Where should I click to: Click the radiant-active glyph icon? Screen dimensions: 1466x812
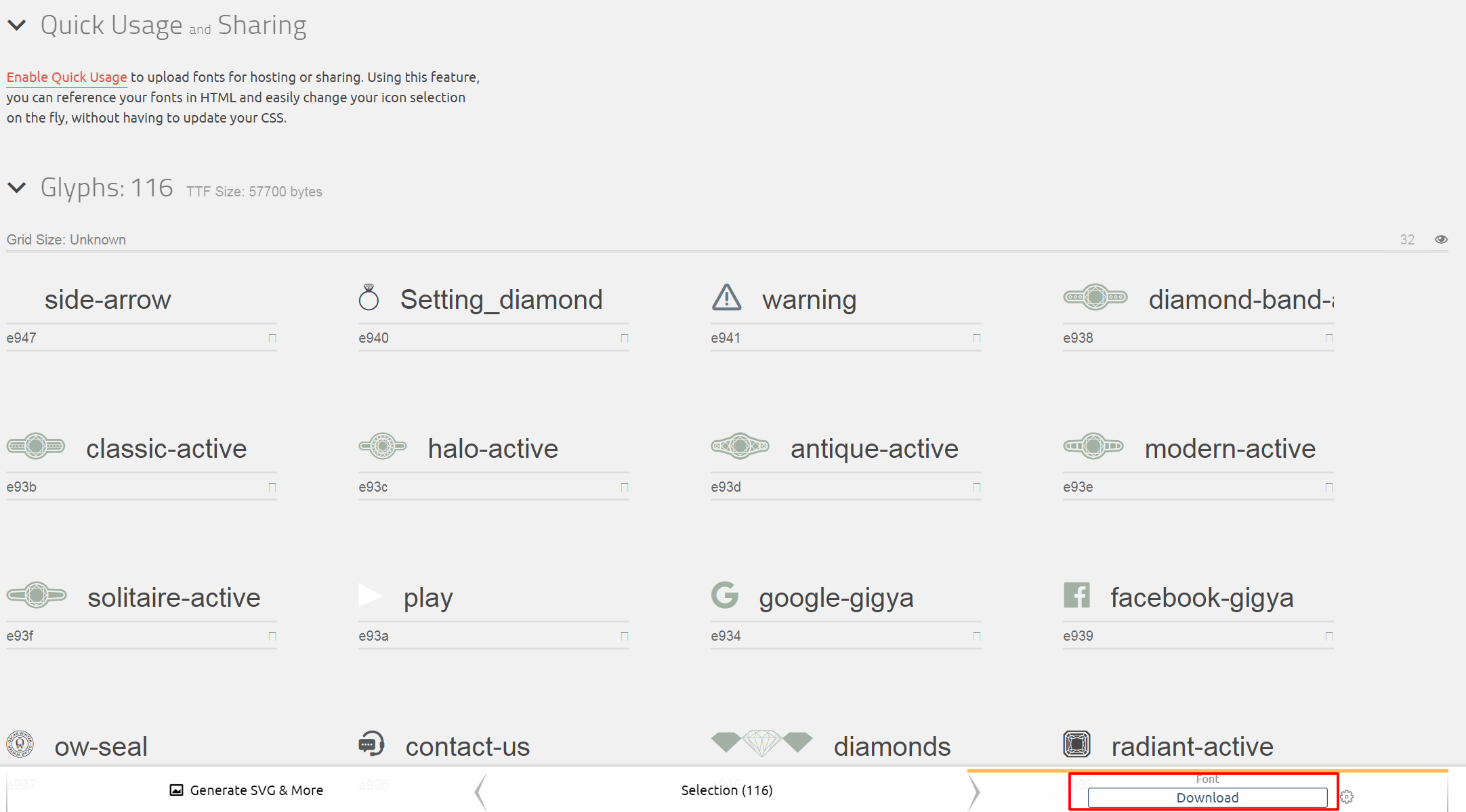(x=1076, y=743)
